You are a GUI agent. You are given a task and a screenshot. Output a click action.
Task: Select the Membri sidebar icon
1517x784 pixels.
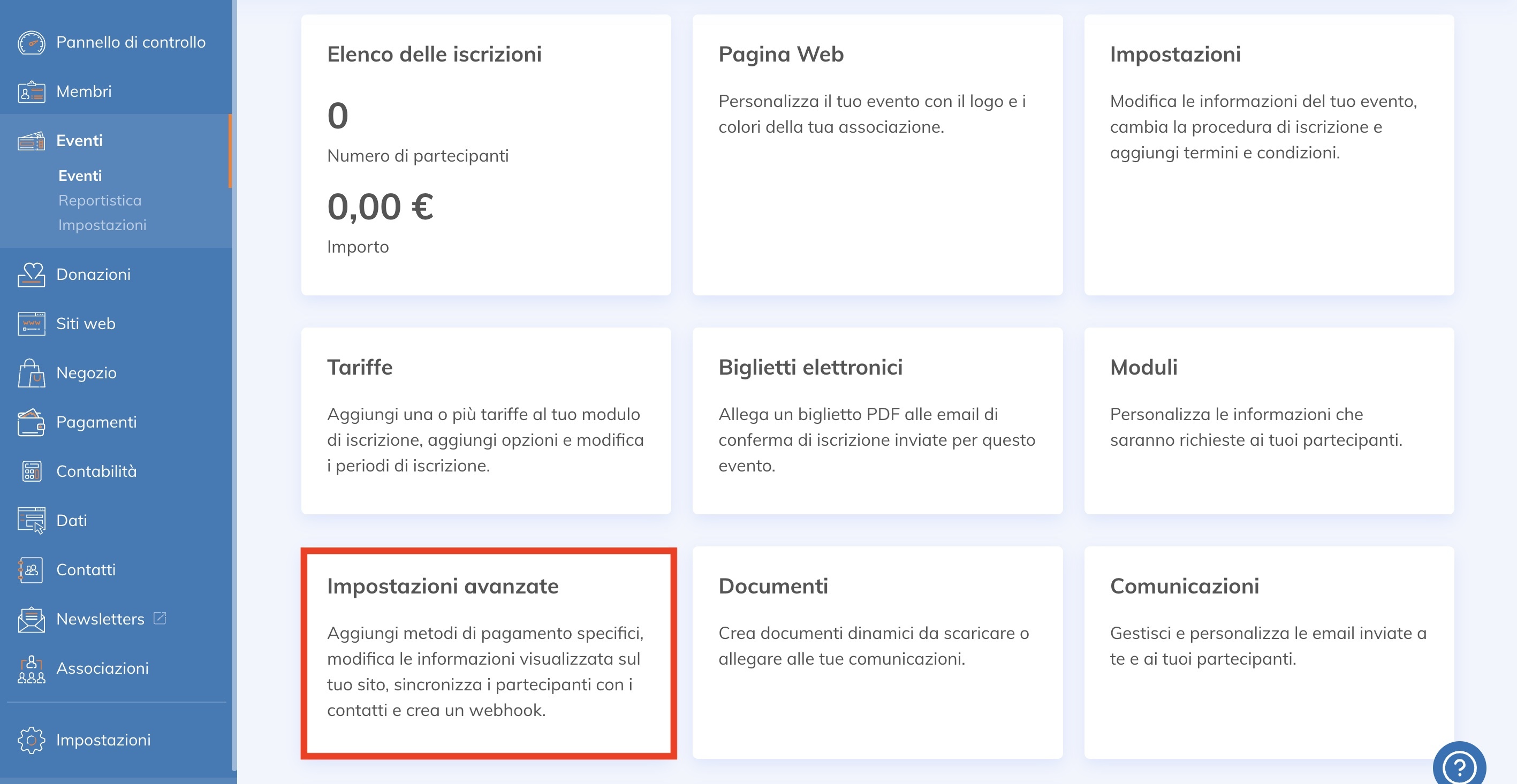click(31, 91)
